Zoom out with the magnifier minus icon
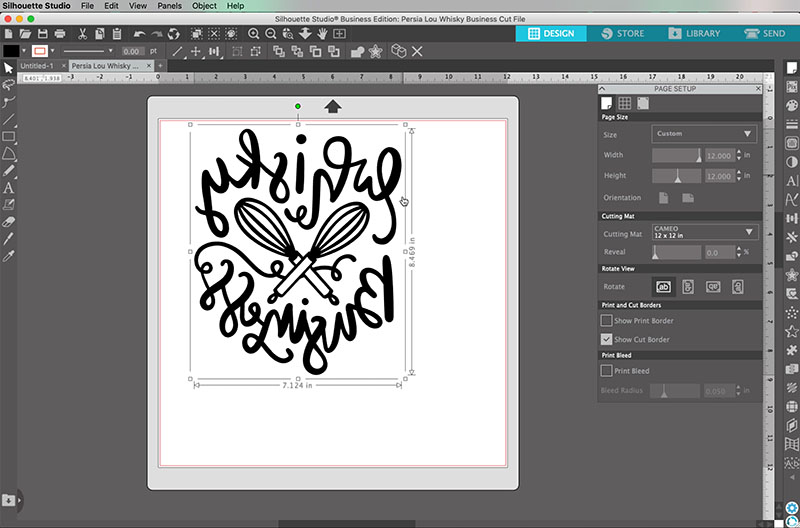The image size is (800, 528). (x=270, y=34)
